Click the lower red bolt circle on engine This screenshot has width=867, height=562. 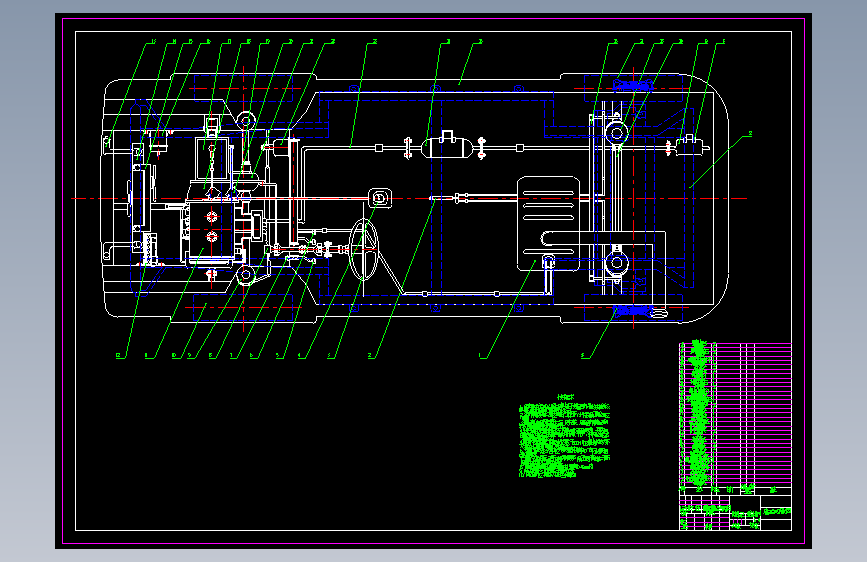[212, 237]
